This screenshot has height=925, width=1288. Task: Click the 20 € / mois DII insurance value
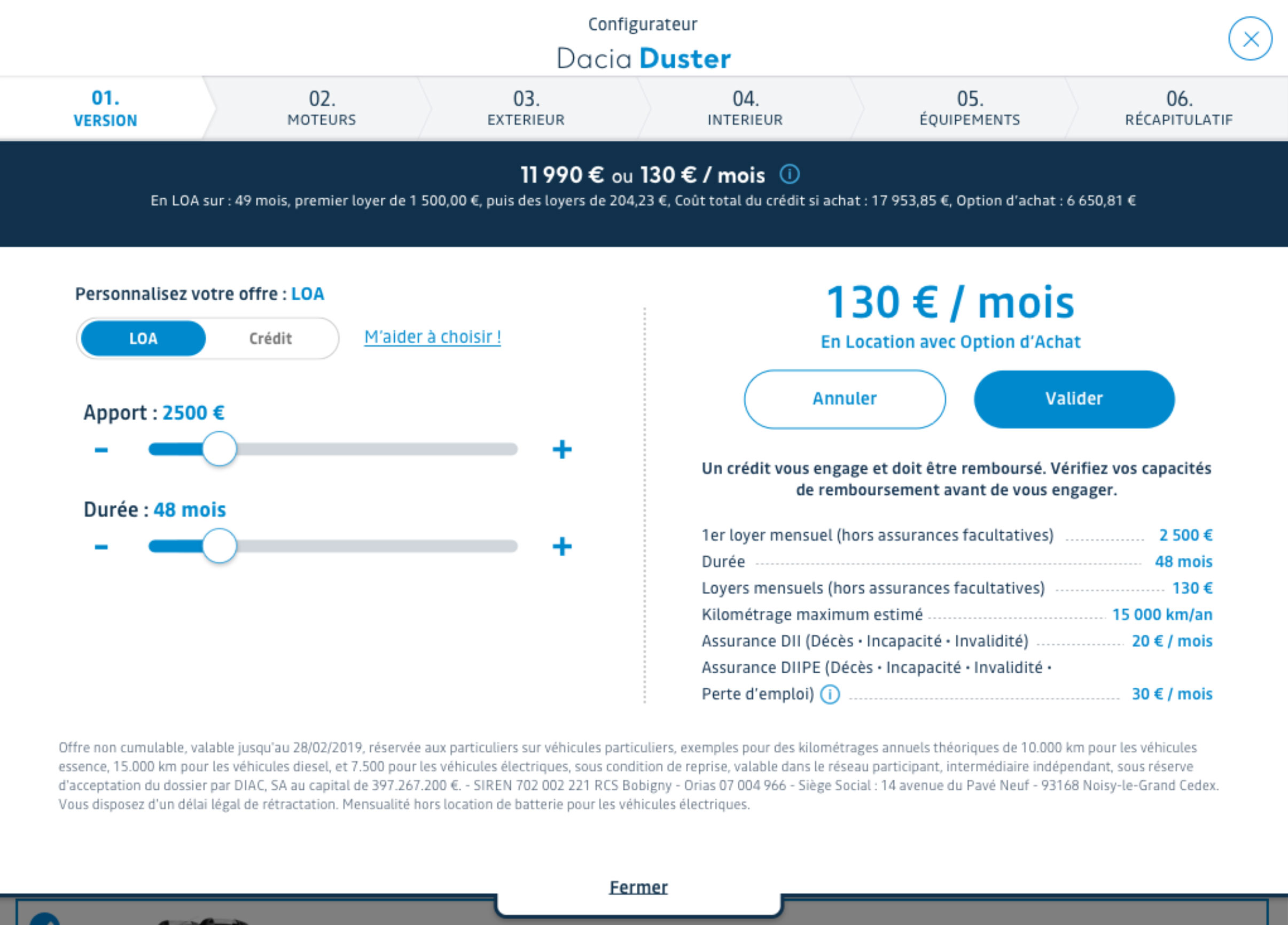1172,641
